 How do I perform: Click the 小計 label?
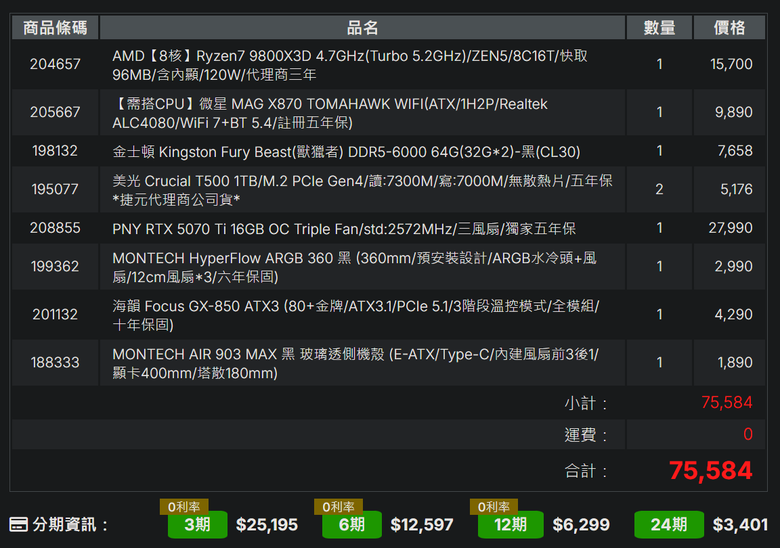585,403
